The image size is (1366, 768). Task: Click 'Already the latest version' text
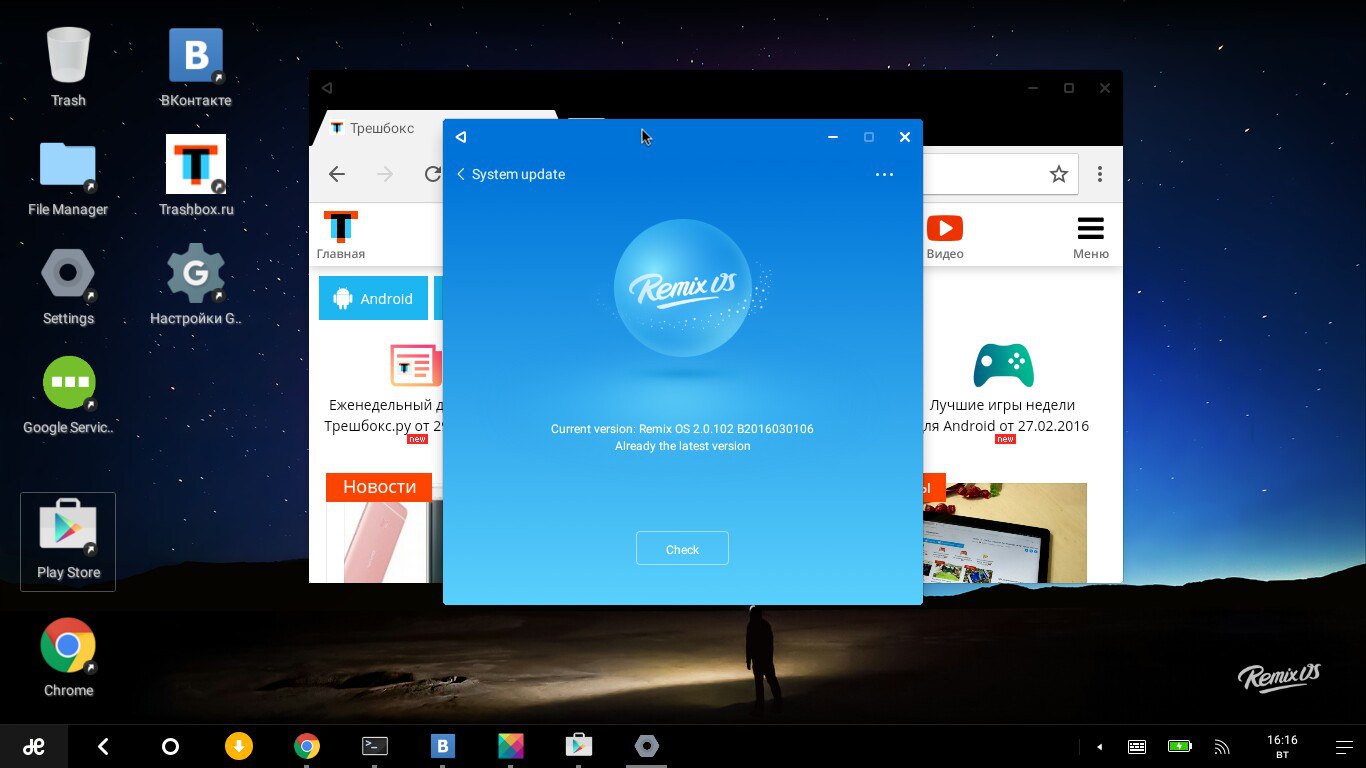tap(682, 446)
